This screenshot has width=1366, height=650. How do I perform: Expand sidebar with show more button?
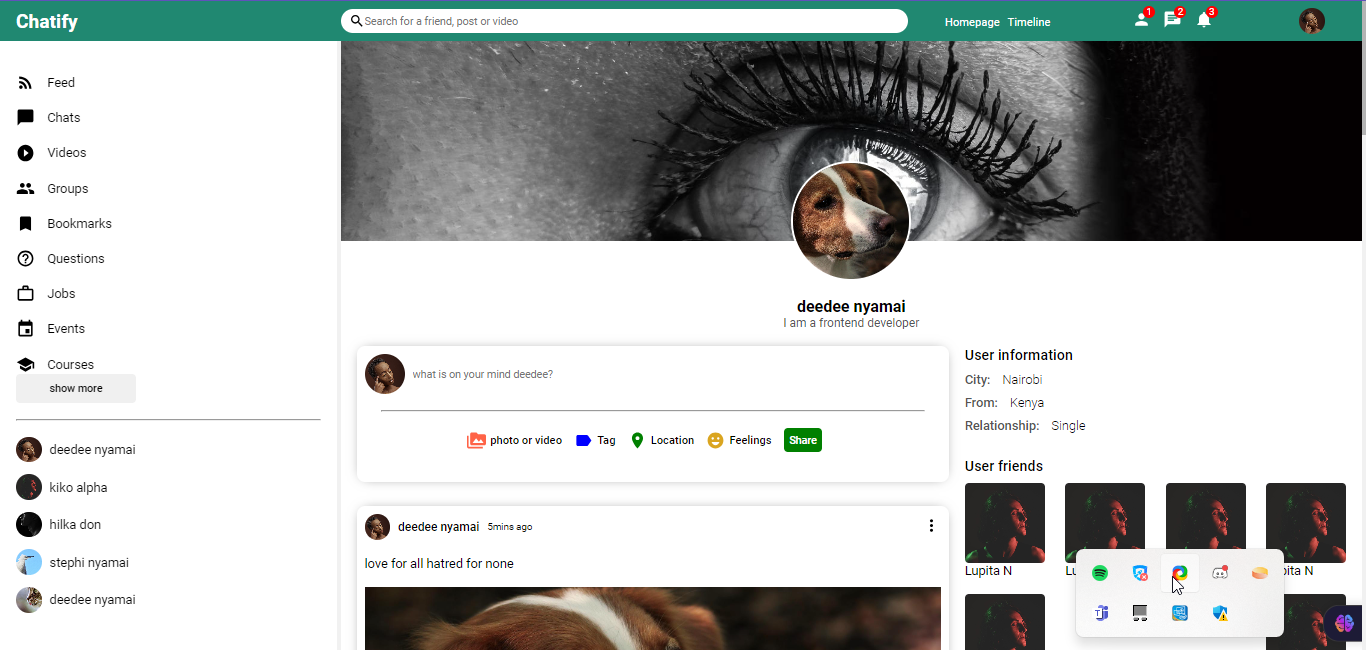(x=76, y=388)
